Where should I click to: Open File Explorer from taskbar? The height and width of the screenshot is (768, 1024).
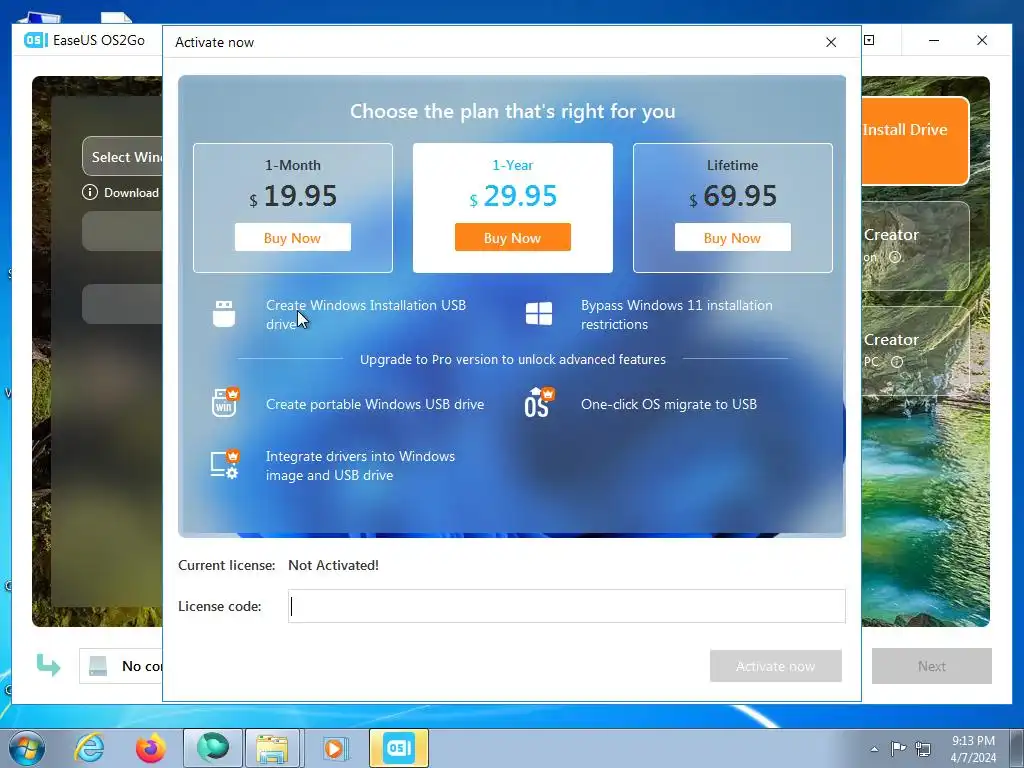pos(273,748)
